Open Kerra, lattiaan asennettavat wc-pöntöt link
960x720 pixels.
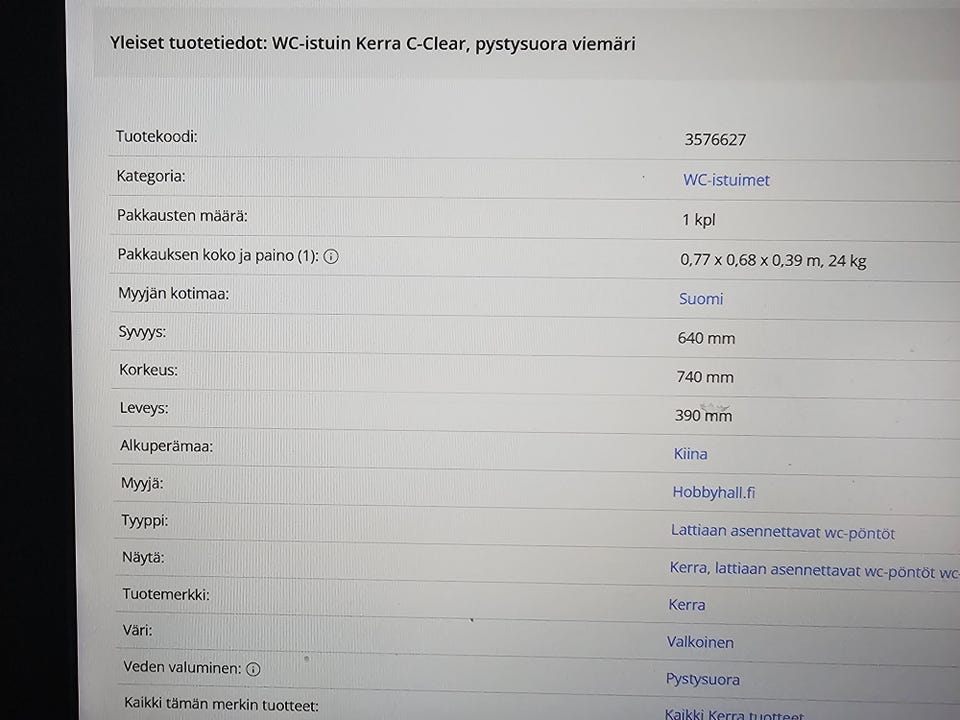point(814,570)
